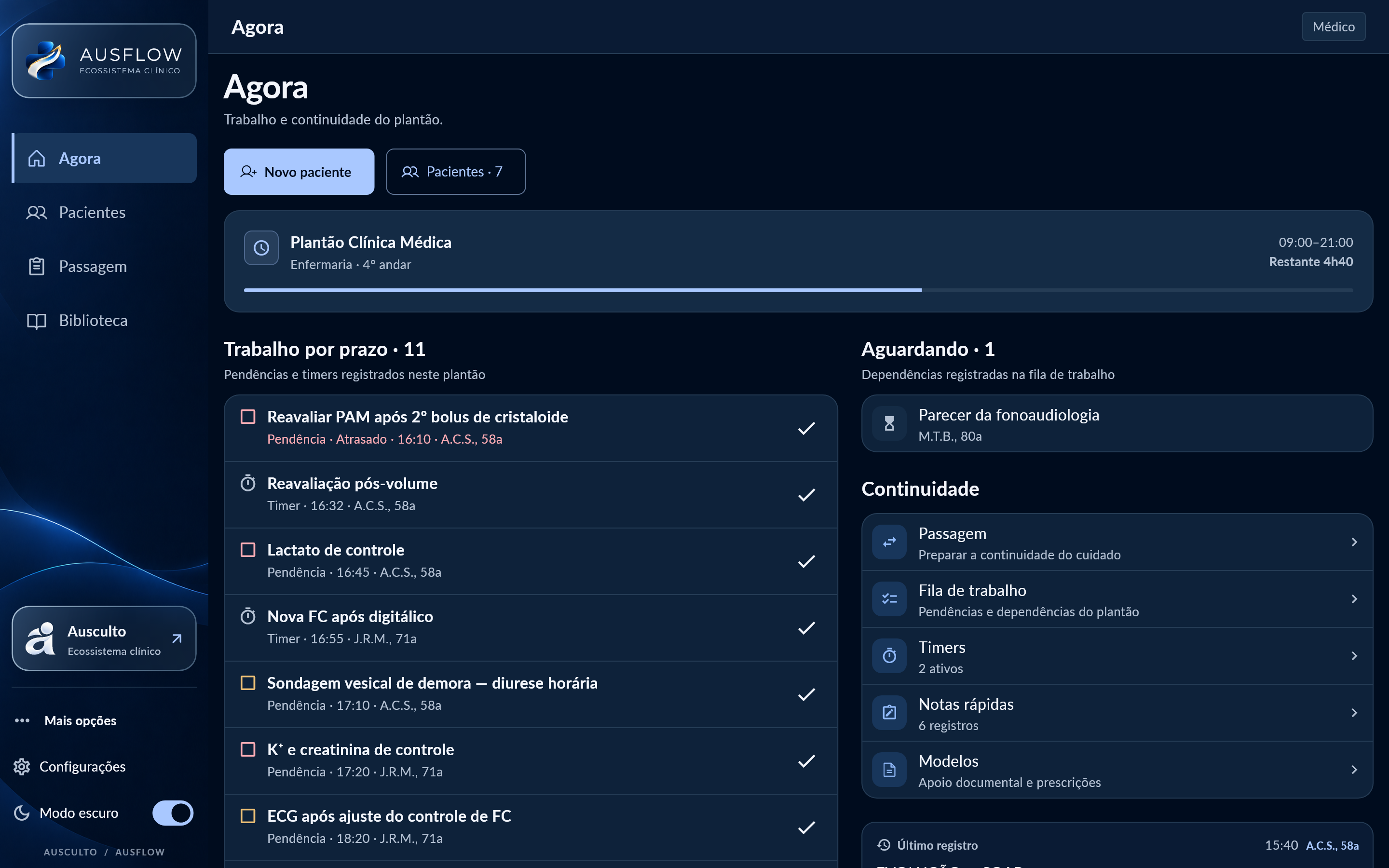The image size is (1389, 868).
Task: Click the Notas rápidas notepad icon
Action: tap(889, 712)
